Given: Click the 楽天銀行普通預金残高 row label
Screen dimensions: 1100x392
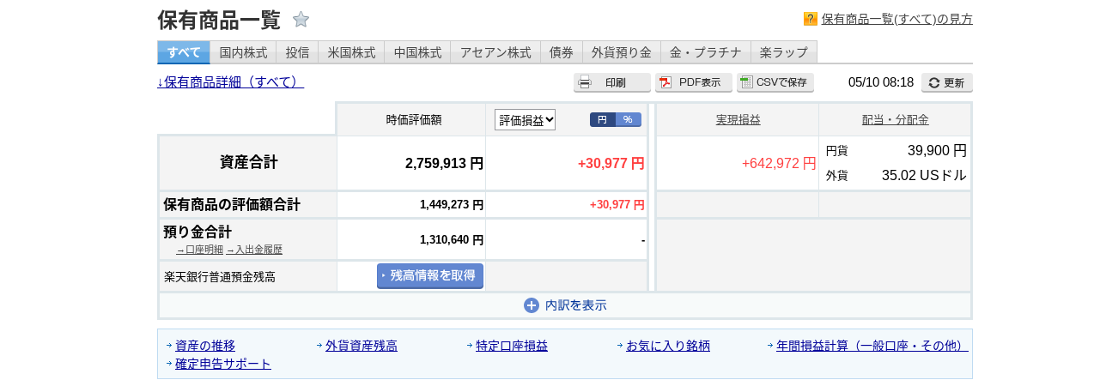Looking at the screenshot, I should 220,277.
